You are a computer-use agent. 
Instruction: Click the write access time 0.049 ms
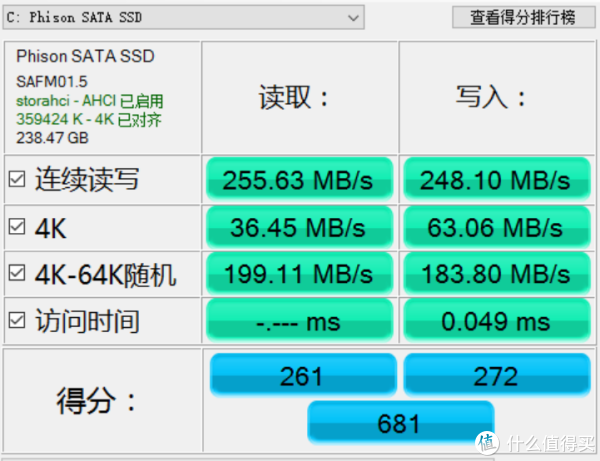497,321
